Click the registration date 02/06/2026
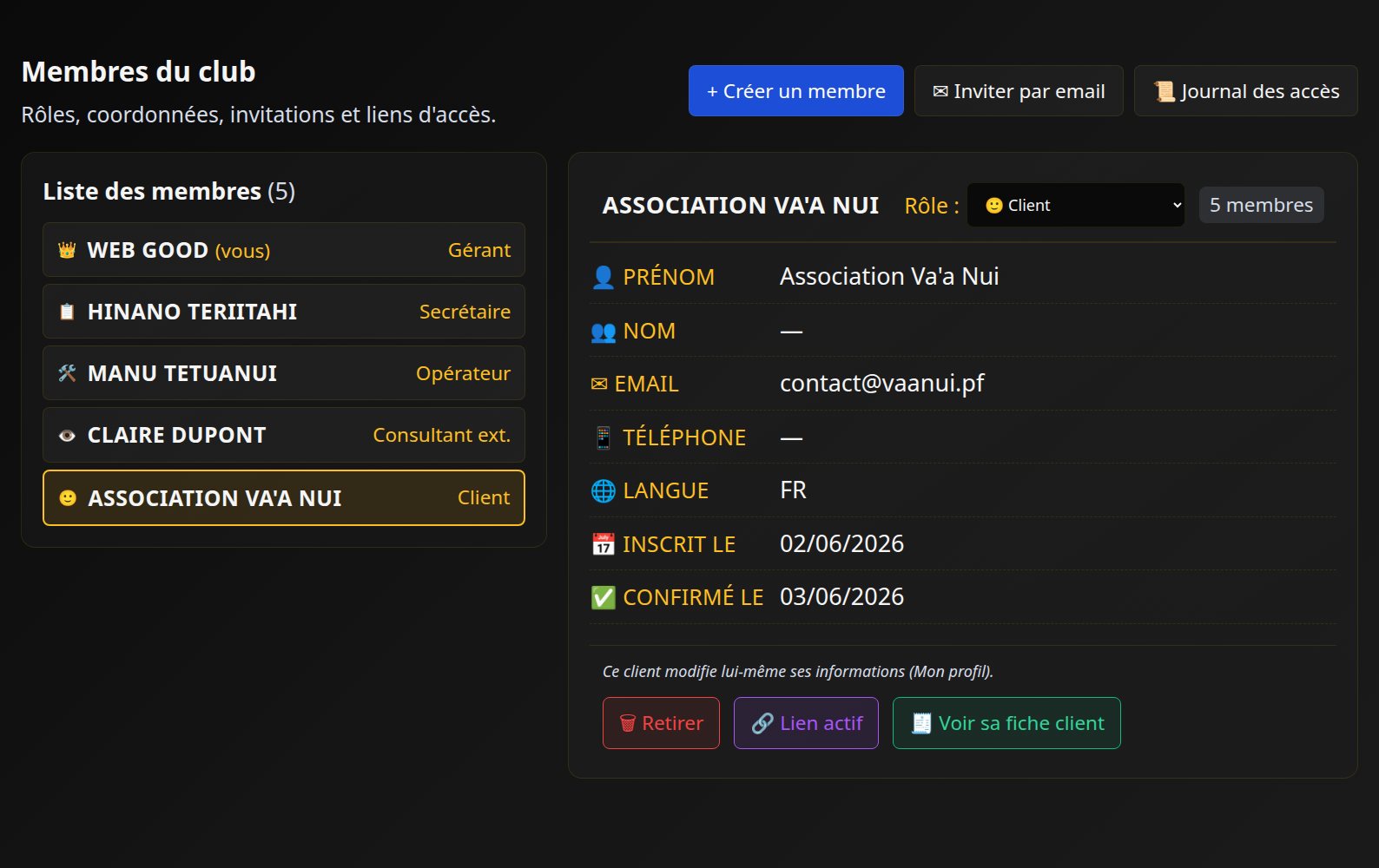 click(x=842, y=544)
